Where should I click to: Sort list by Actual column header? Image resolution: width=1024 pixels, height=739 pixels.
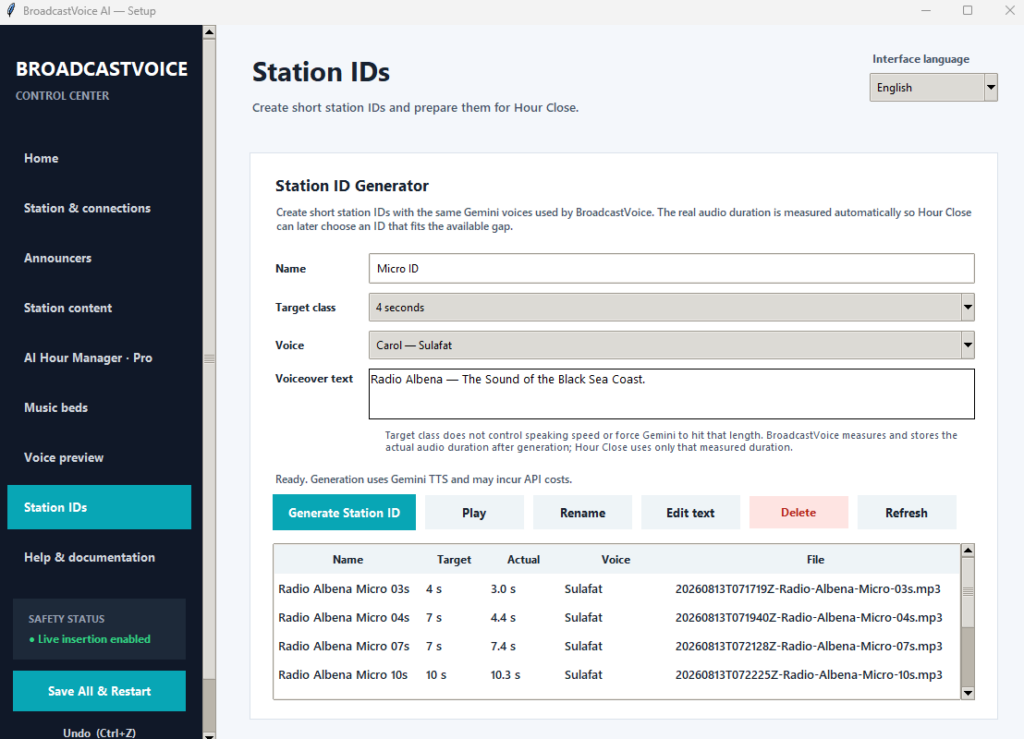(523, 559)
